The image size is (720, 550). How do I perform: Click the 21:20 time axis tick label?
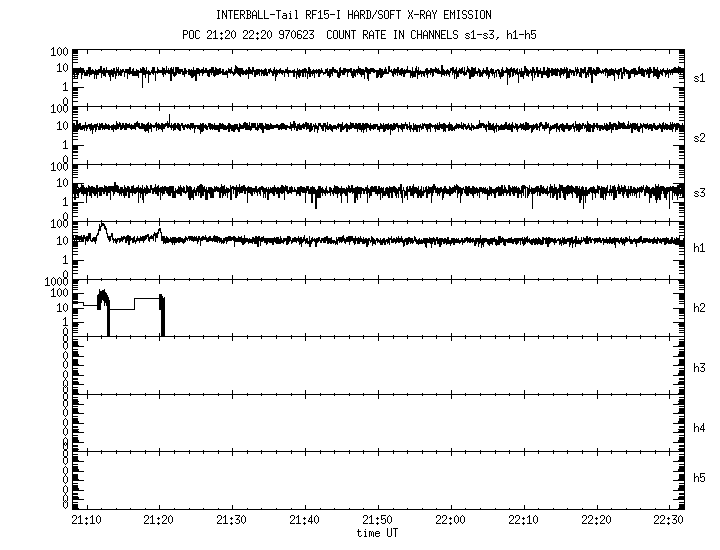tap(159, 521)
